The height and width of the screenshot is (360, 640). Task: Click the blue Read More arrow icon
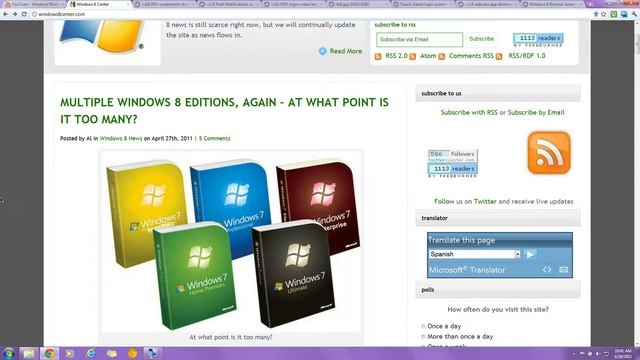(x=322, y=51)
